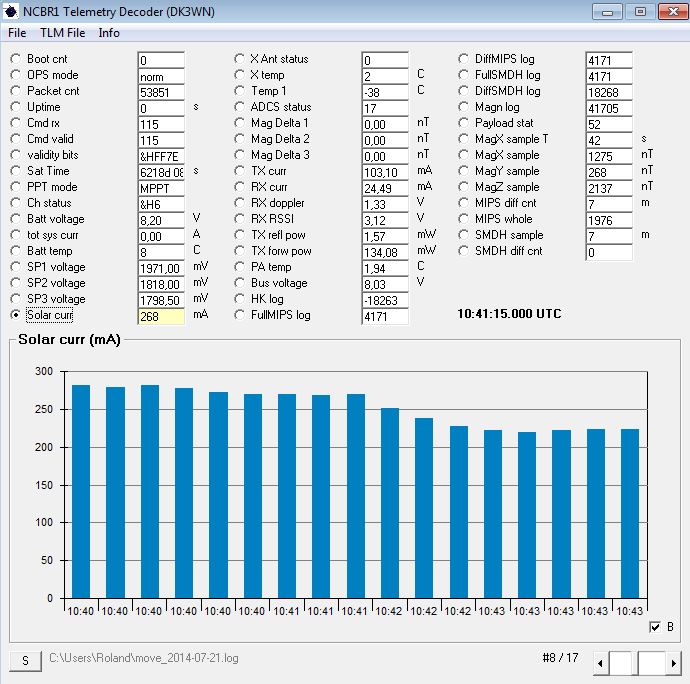Select the TX curr radio button
The width and height of the screenshot is (690, 684).
[x=239, y=171]
